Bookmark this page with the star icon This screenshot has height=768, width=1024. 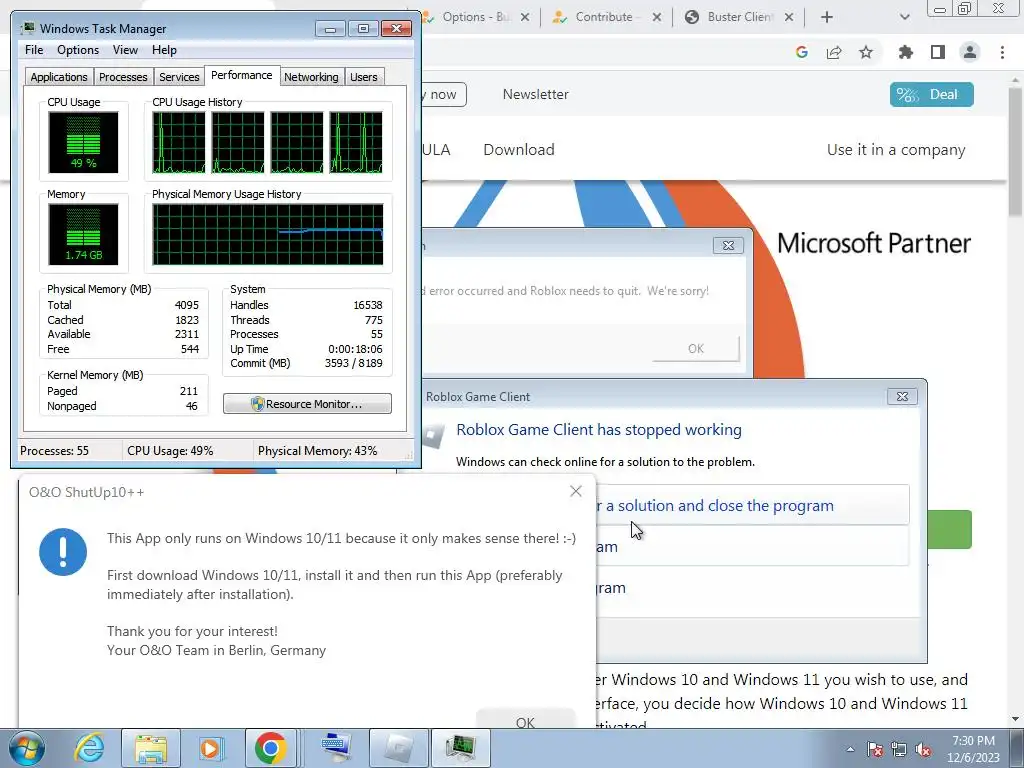pyautogui.click(x=866, y=53)
